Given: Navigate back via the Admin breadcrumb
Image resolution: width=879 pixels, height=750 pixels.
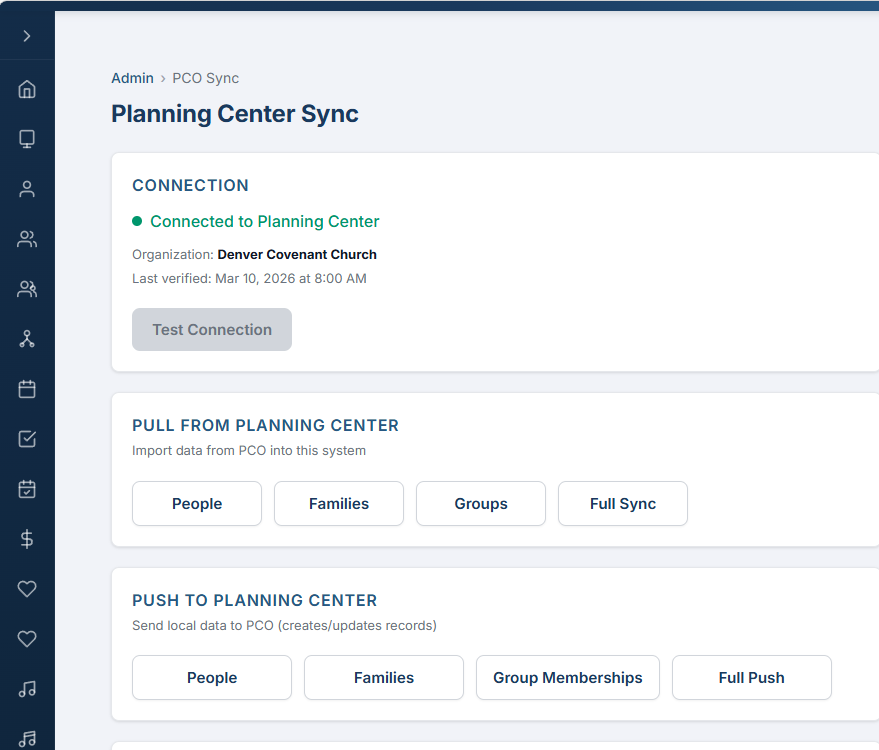Looking at the screenshot, I should coord(132,77).
